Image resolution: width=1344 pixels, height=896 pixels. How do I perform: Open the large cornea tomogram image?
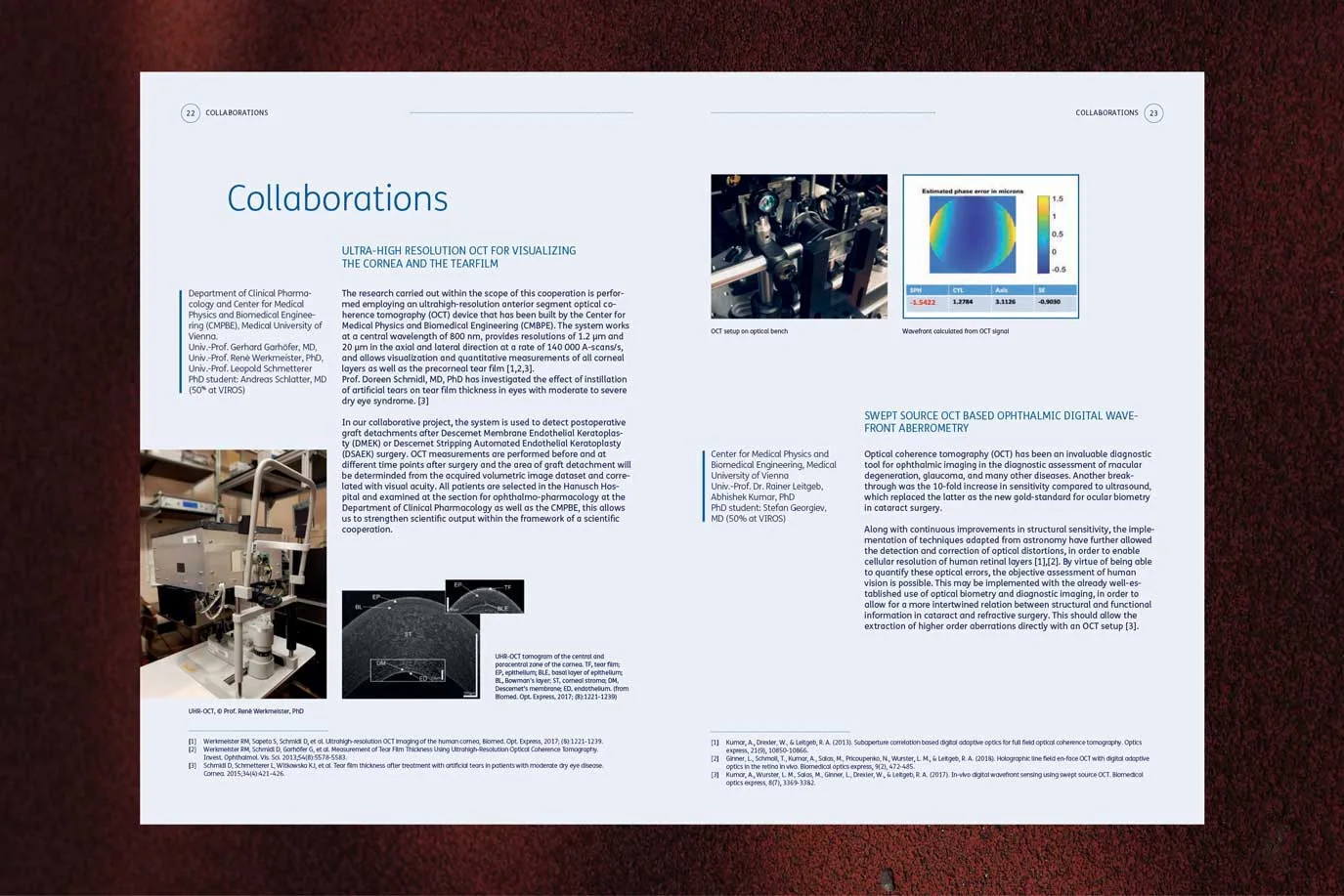coord(410,647)
